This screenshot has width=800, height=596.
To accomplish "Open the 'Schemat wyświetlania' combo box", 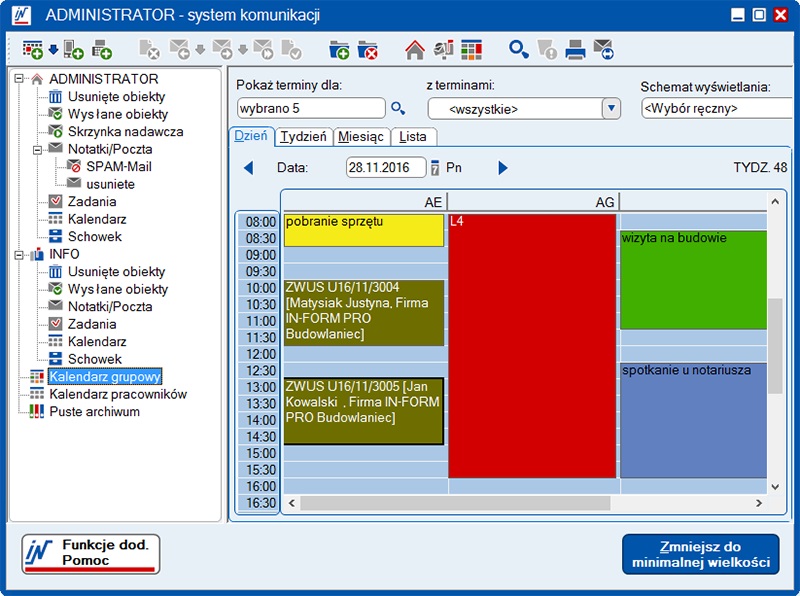I will (x=719, y=108).
